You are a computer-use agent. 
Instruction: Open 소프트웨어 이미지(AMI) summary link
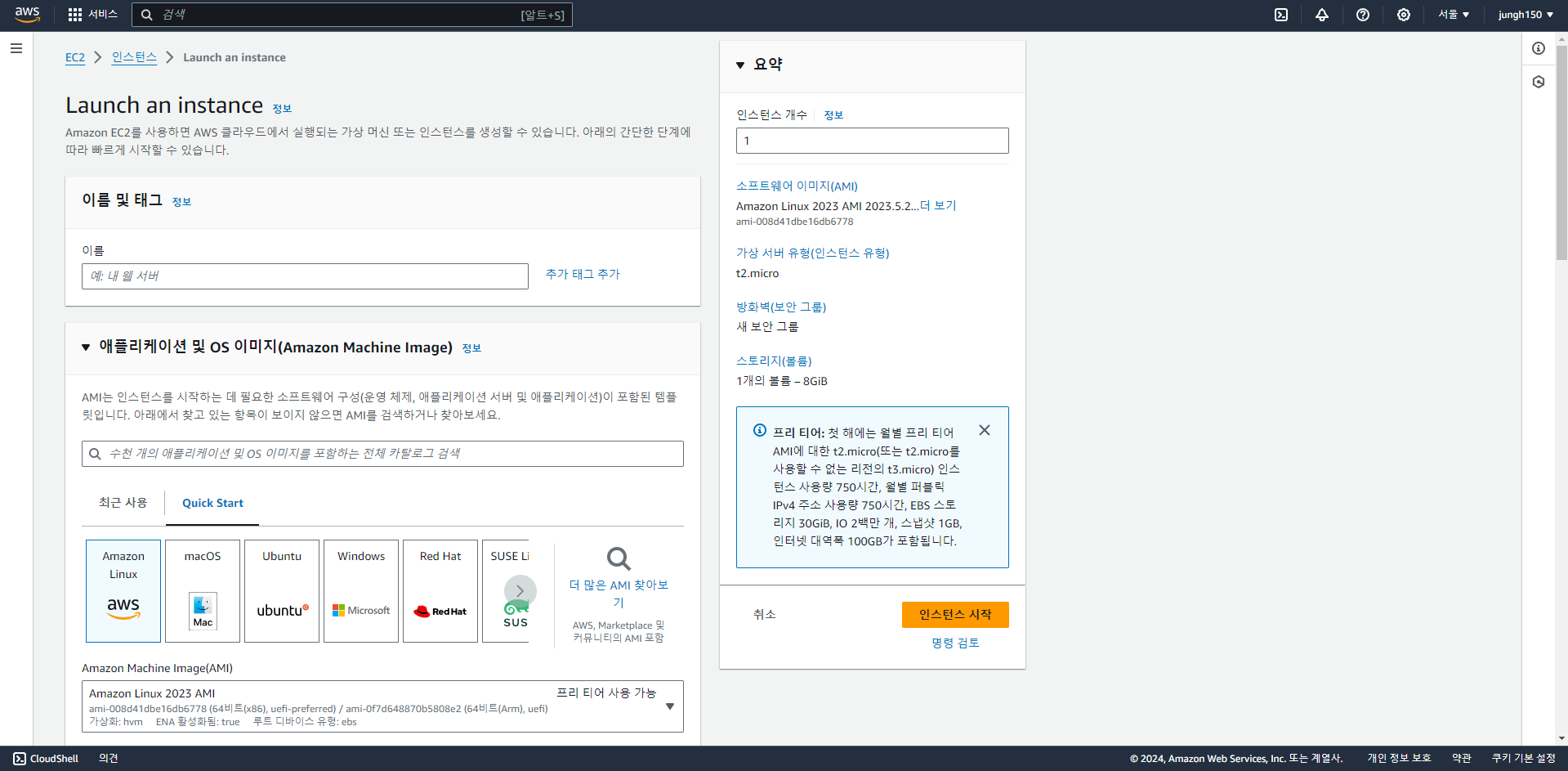pyautogui.click(x=797, y=186)
